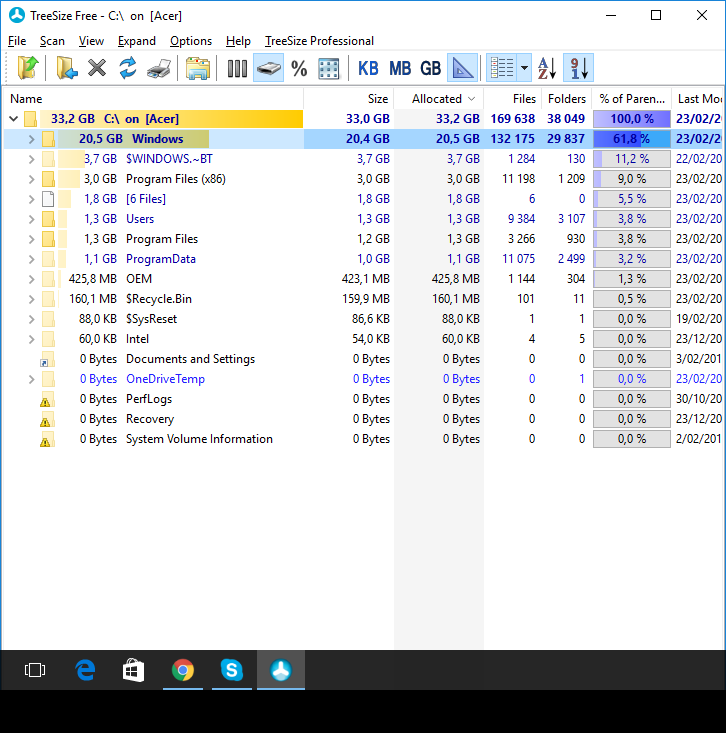Click the PerfLogs warning folder icon
This screenshot has height=733, width=726.
pyautogui.click(x=47, y=399)
